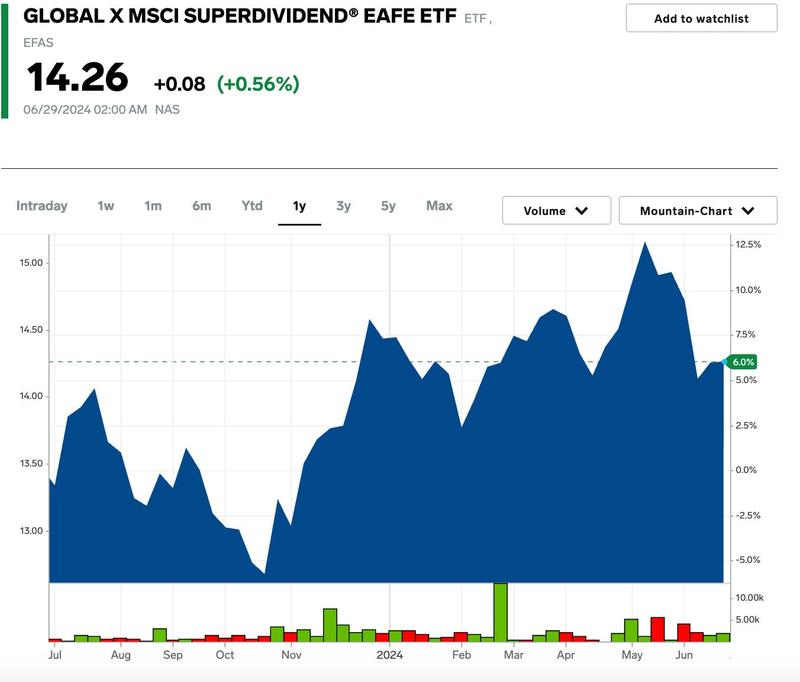Viewport: 800px width, 682px height.
Task: Click the +0.08 price change value
Action: point(180,84)
